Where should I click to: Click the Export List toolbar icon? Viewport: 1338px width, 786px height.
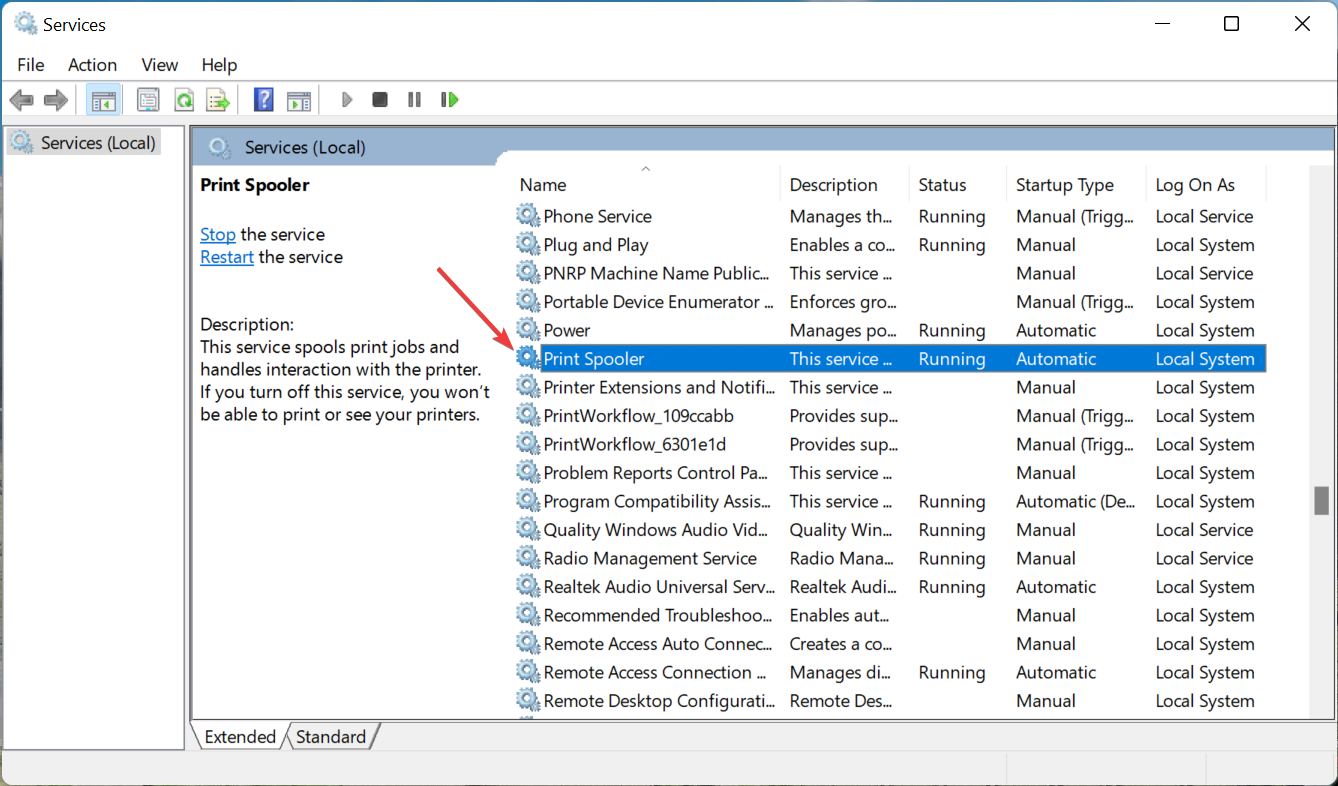click(217, 100)
